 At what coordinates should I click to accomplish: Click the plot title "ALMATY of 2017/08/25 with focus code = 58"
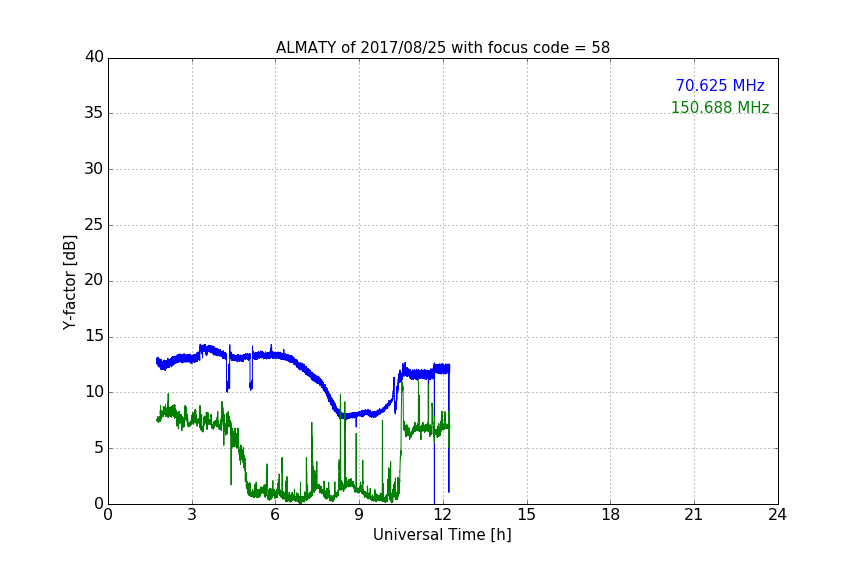442,48
